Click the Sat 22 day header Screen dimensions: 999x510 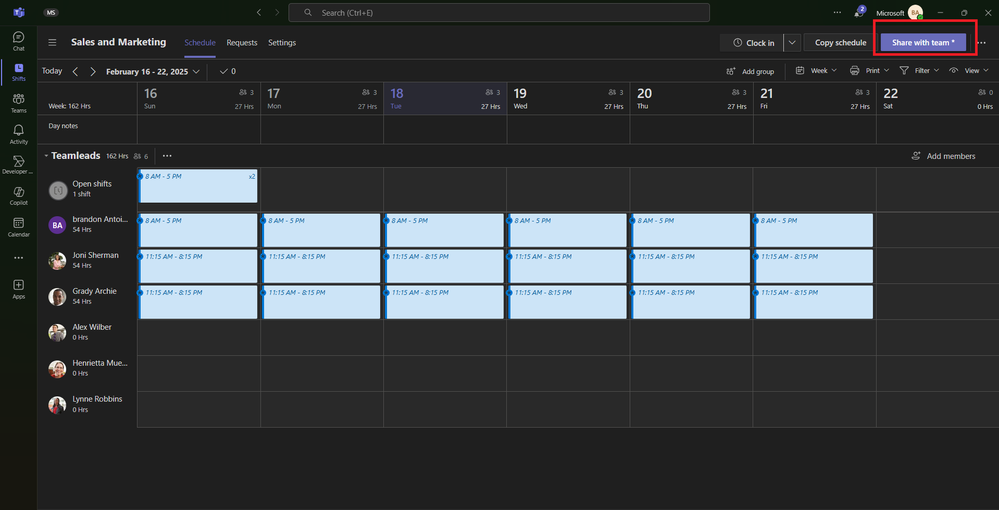coord(937,99)
